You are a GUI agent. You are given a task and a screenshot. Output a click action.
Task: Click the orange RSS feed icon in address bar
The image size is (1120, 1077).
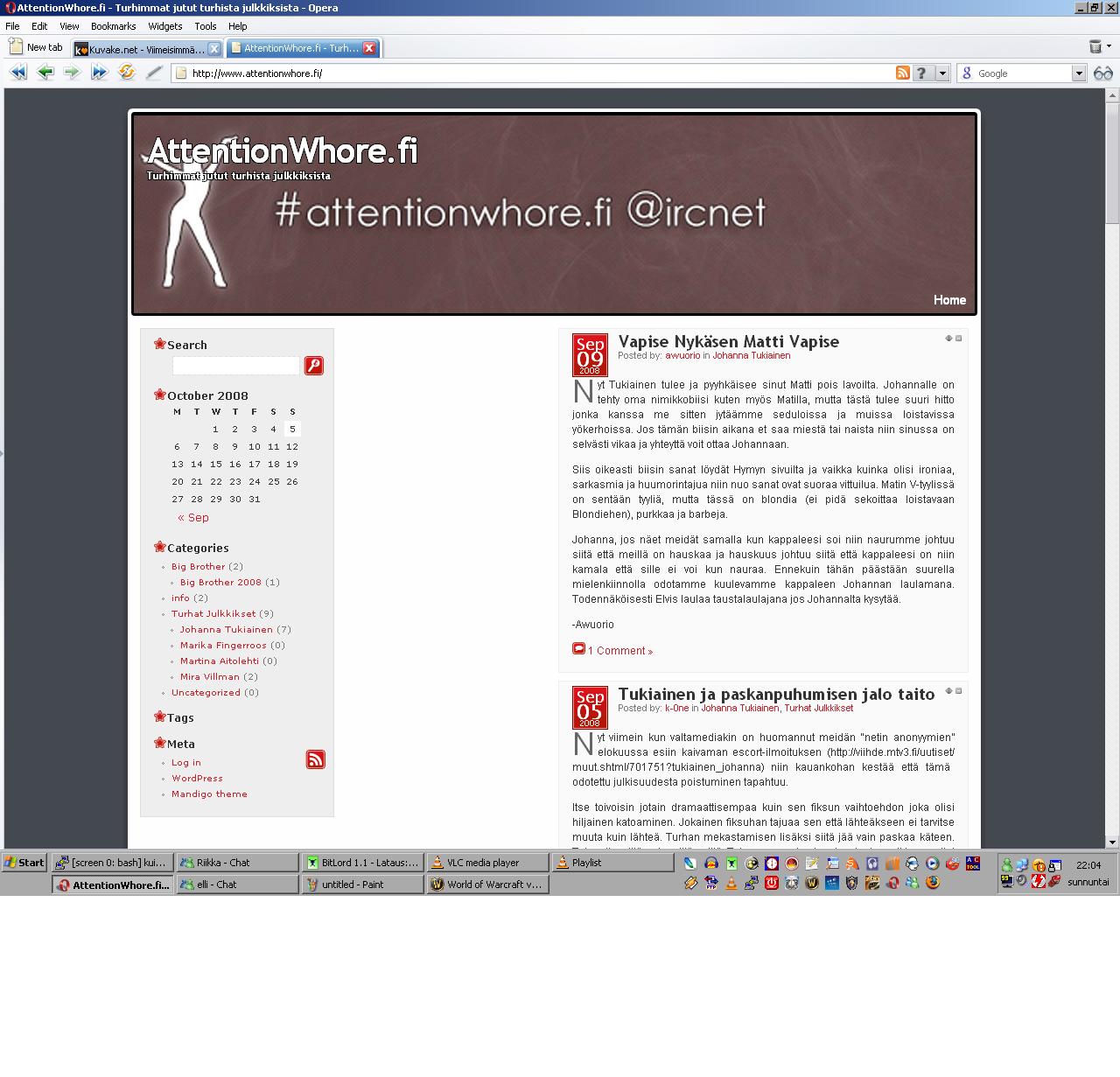(x=902, y=73)
